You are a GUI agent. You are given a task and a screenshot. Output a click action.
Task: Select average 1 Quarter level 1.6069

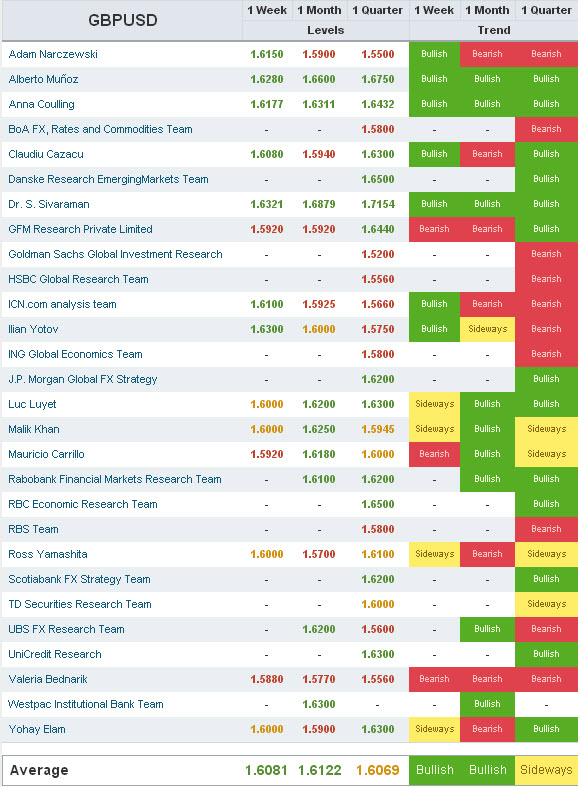coord(378,770)
